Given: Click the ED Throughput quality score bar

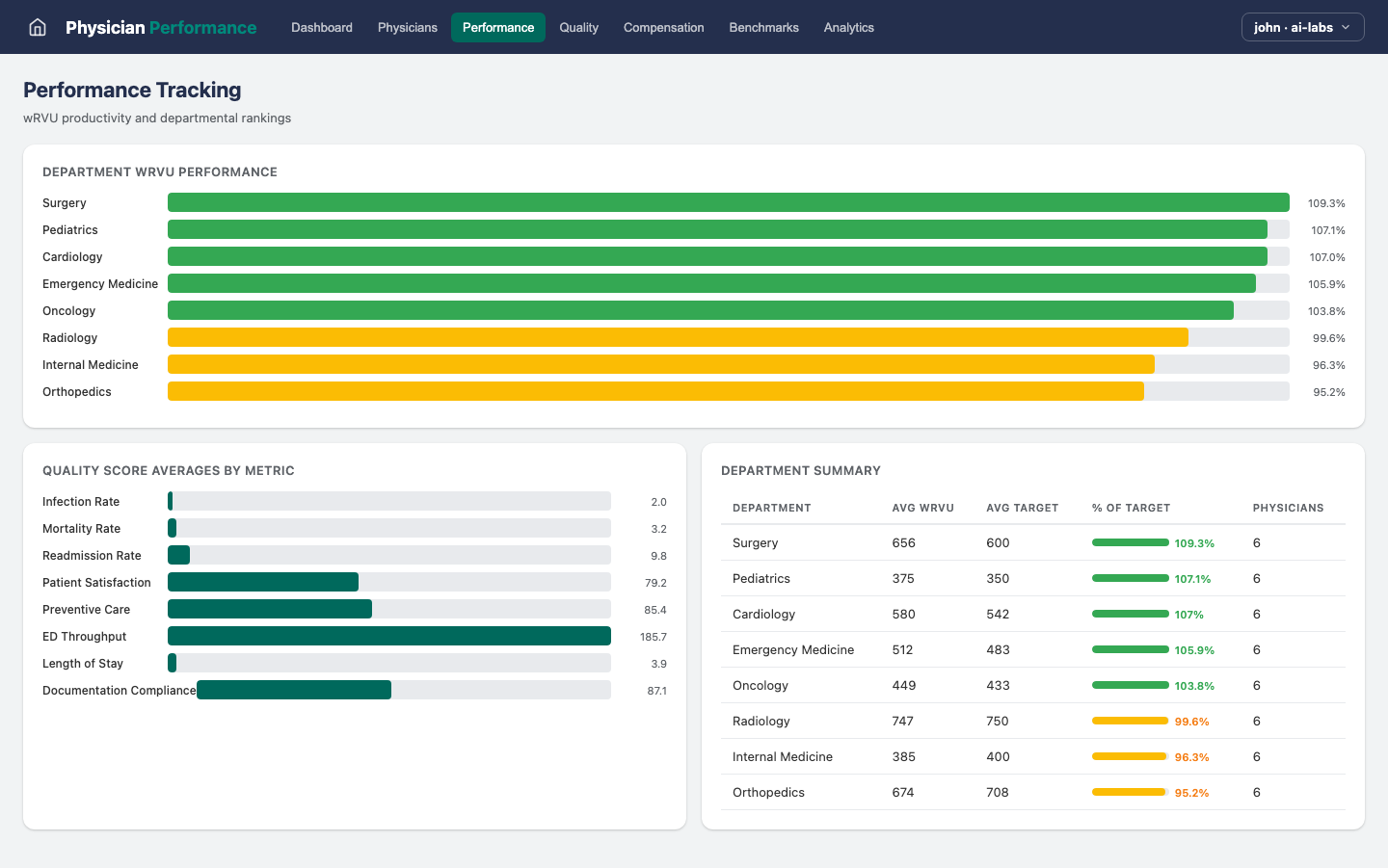Looking at the screenshot, I should pyautogui.click(x=388, y=636).
